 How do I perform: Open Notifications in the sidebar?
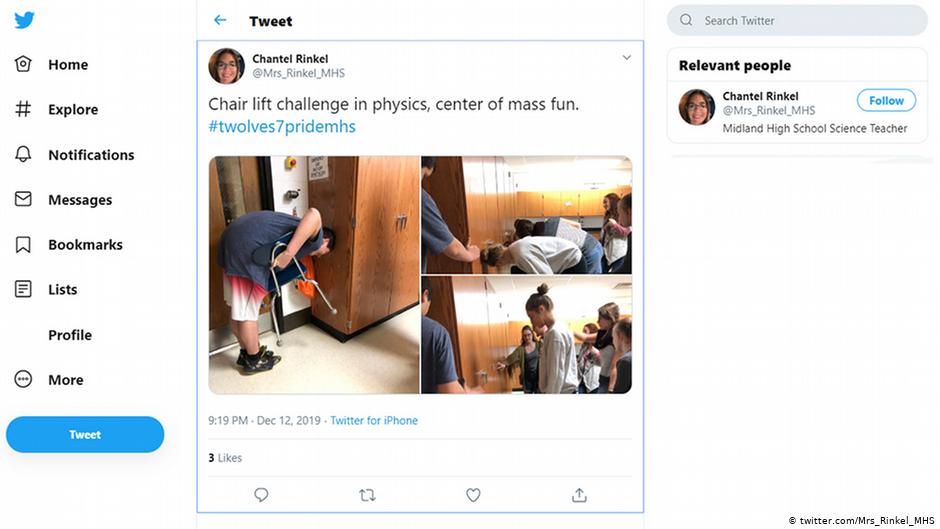coord(90,155)
